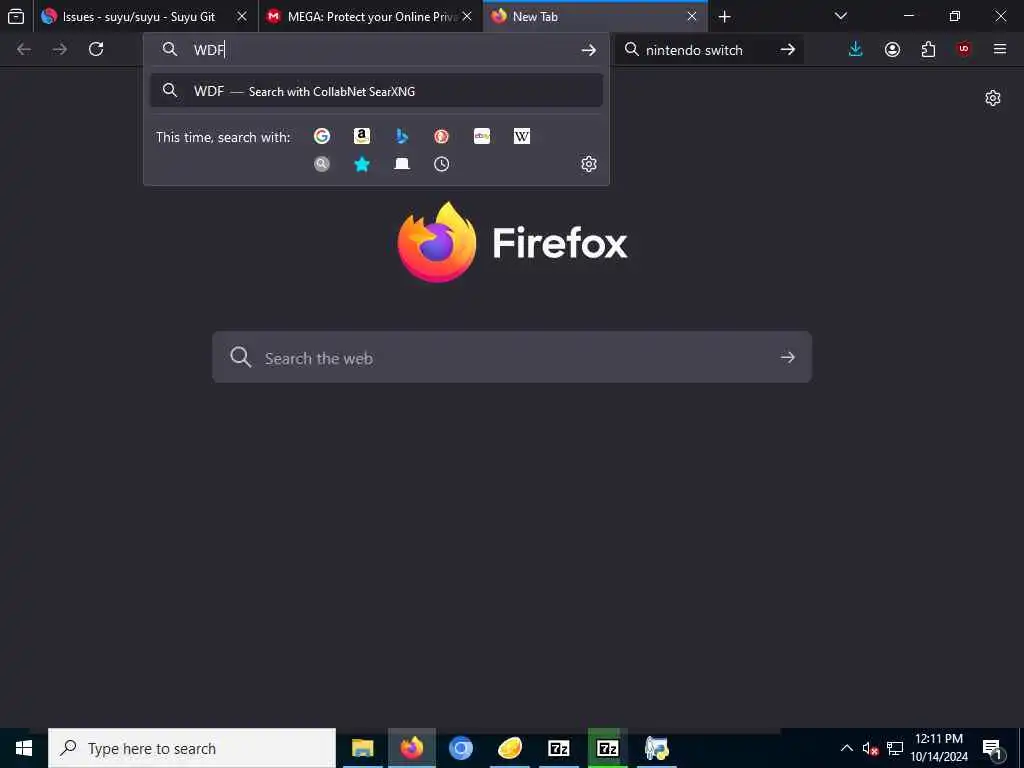Open the uBlock Origin extension

963,49
